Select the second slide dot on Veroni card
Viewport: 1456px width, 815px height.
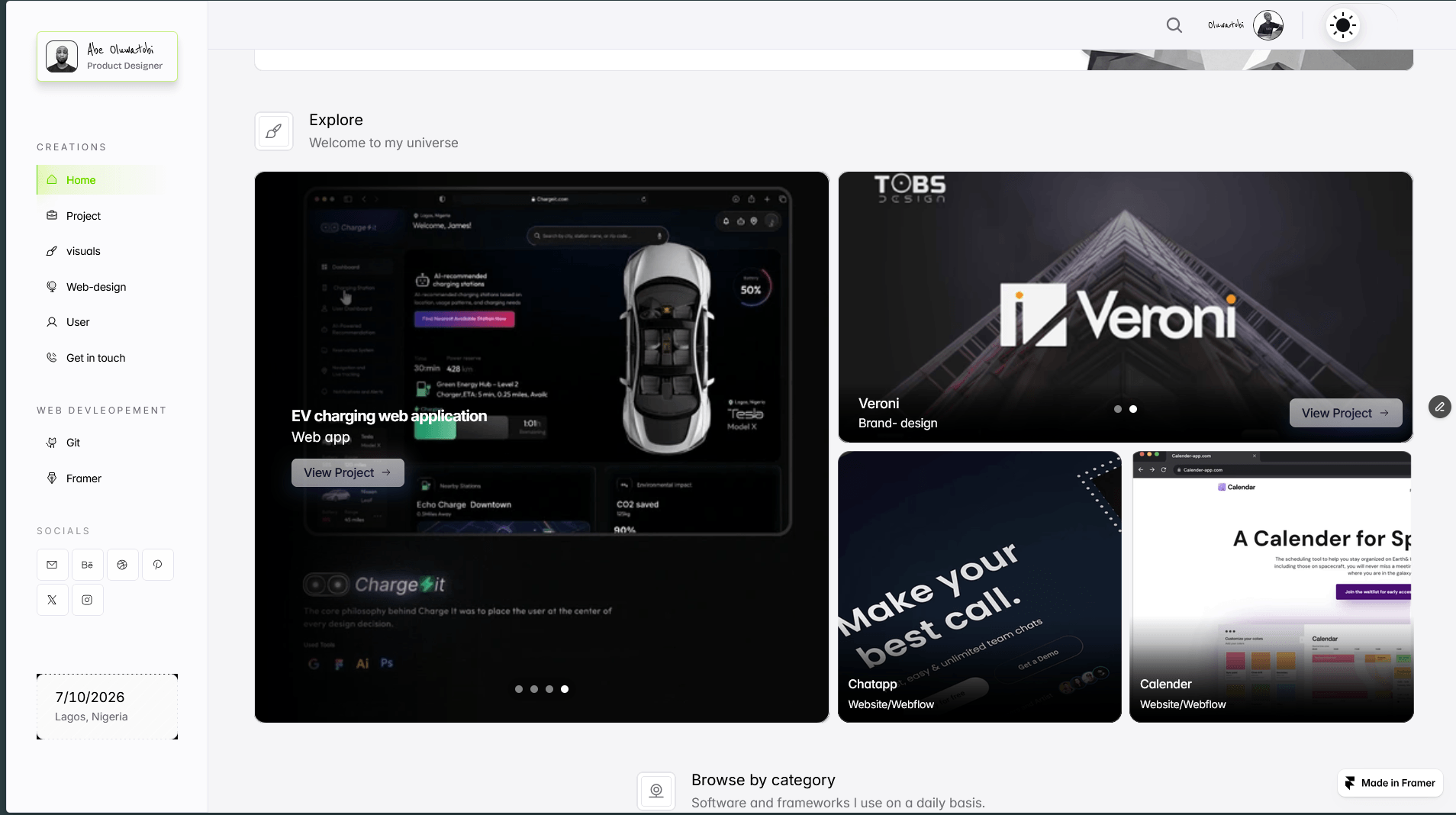pyautogui.click(x=1133, y=409)
